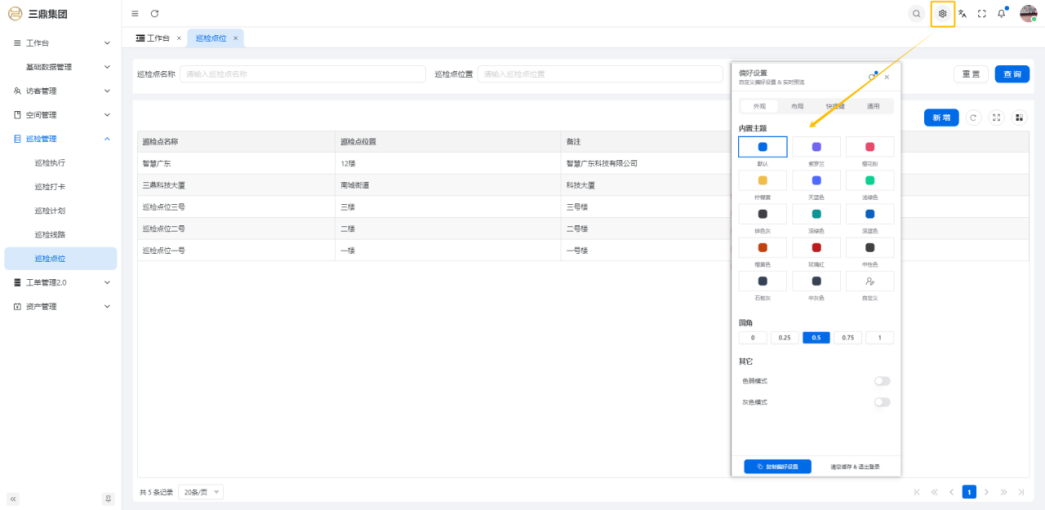This screenshot has width=1045, height=510.
Task: Enter fullscreen using the top bar icon
Action: [982, 14]
